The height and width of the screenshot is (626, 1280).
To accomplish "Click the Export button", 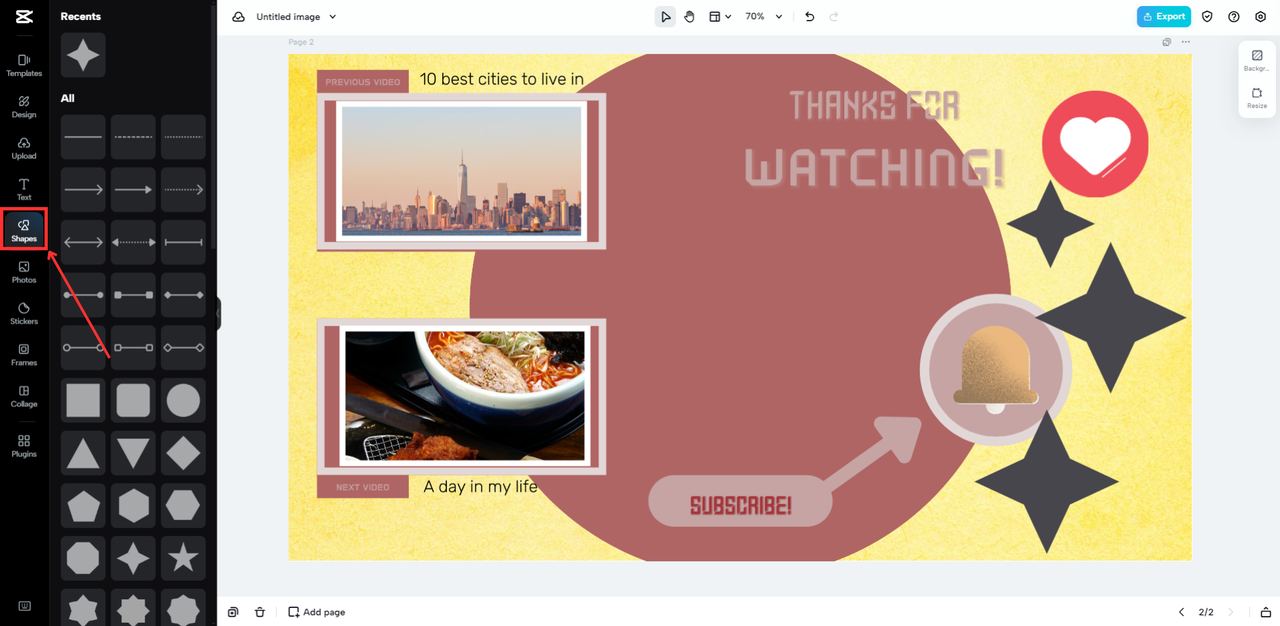I will point(1164,17).
